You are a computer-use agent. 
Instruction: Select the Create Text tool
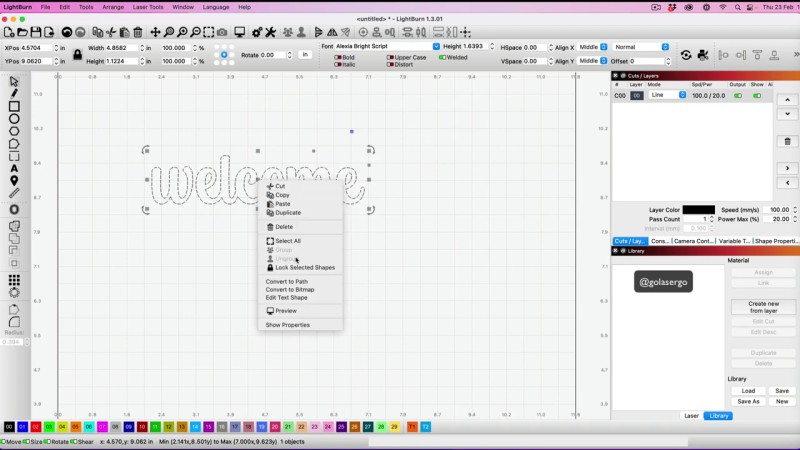[14, 168]
